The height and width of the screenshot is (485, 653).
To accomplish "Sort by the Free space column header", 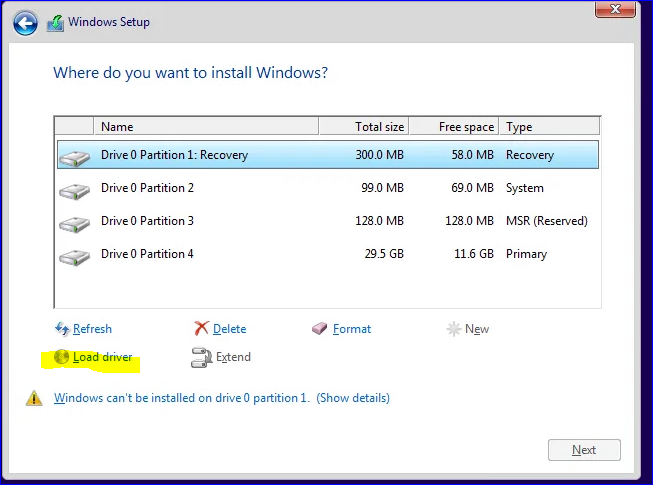I will (454, 127).
